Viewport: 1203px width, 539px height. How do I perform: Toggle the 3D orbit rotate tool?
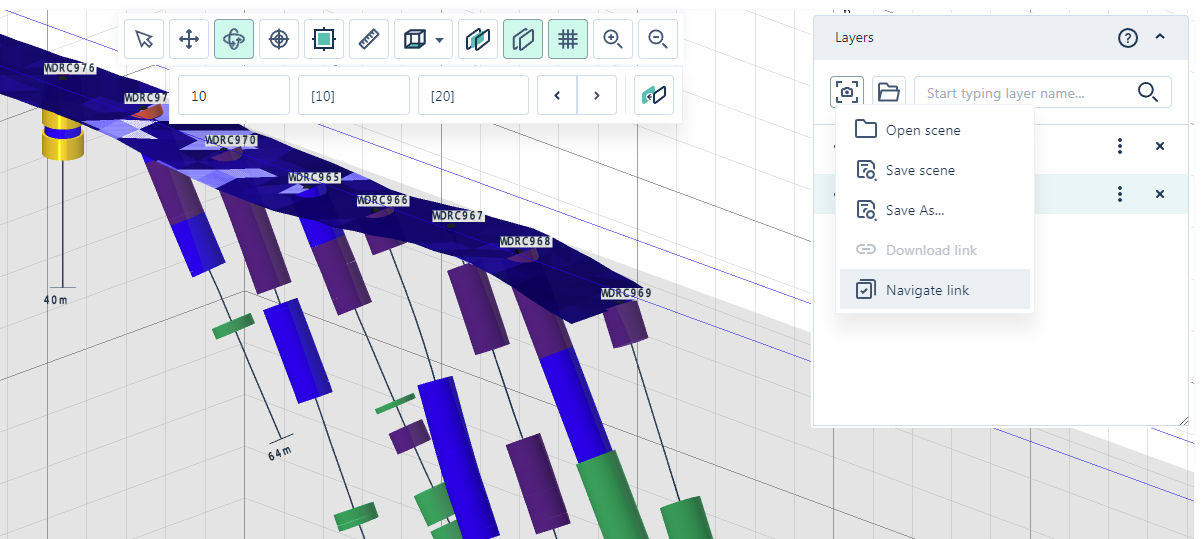point(233,39)
